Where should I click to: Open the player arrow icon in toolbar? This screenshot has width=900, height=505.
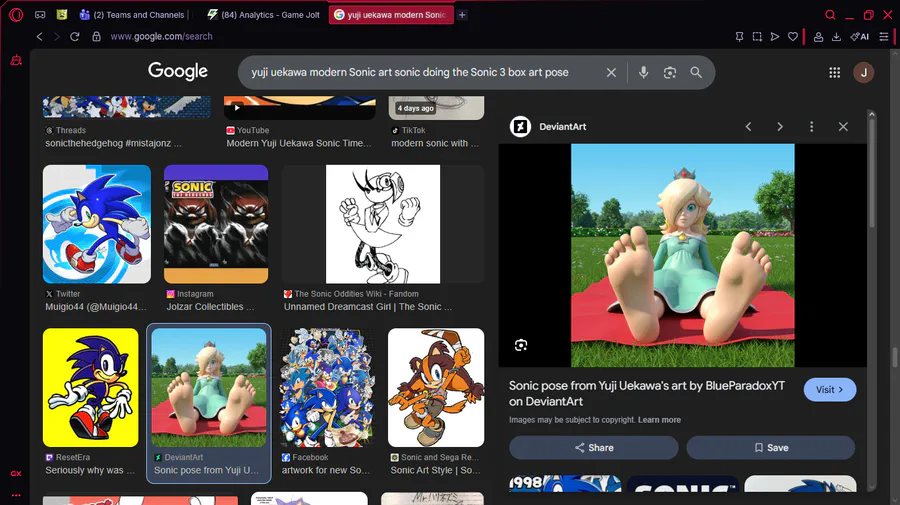pyautogui.click(x=775, y=37)
